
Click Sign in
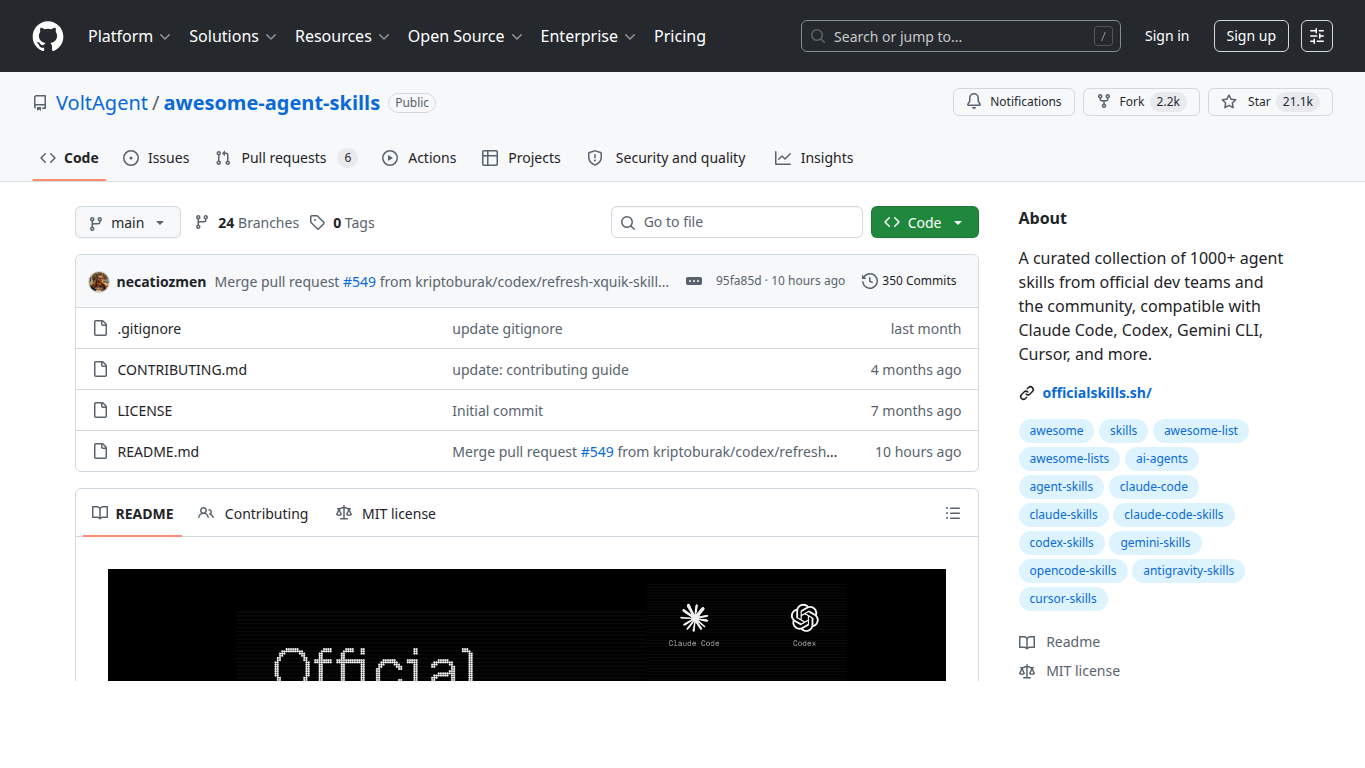tap(1167, 36)
